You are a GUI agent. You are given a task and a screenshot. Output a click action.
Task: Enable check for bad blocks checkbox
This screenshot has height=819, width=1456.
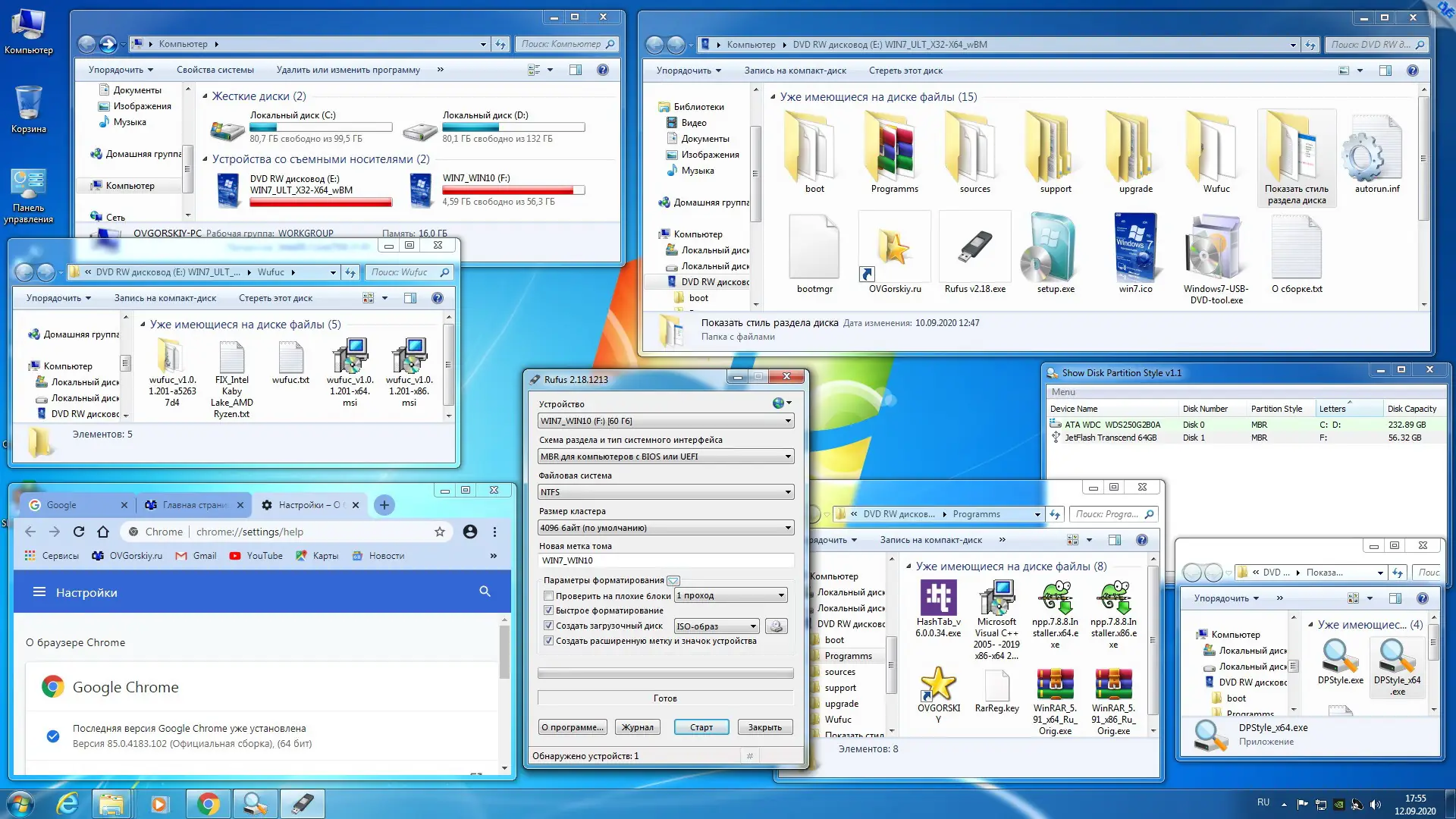[x=548, y=596]
